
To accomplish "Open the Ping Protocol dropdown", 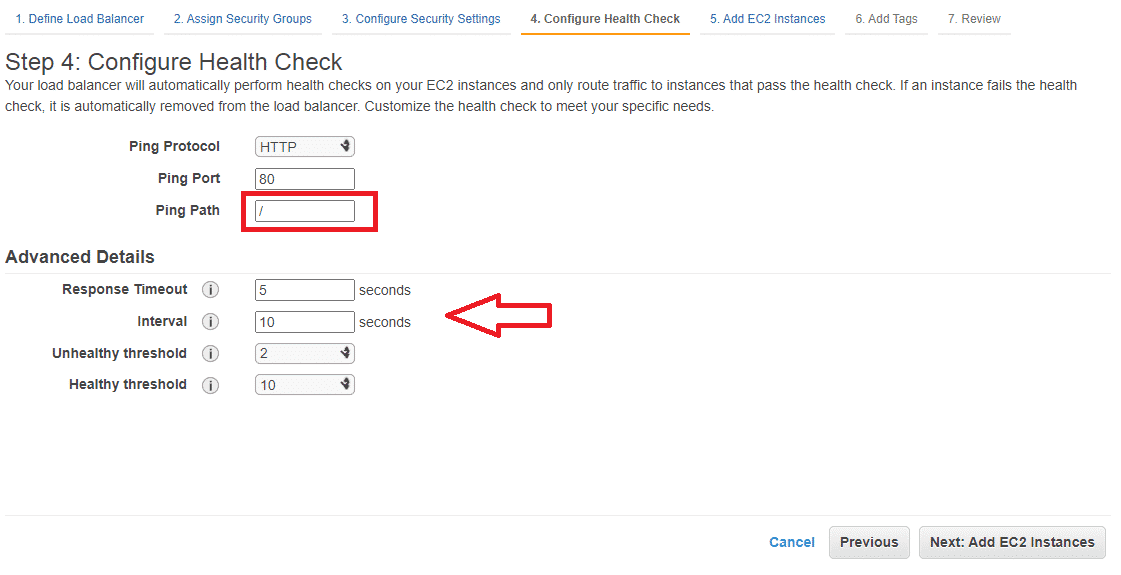I will click(x=305, y=147).
